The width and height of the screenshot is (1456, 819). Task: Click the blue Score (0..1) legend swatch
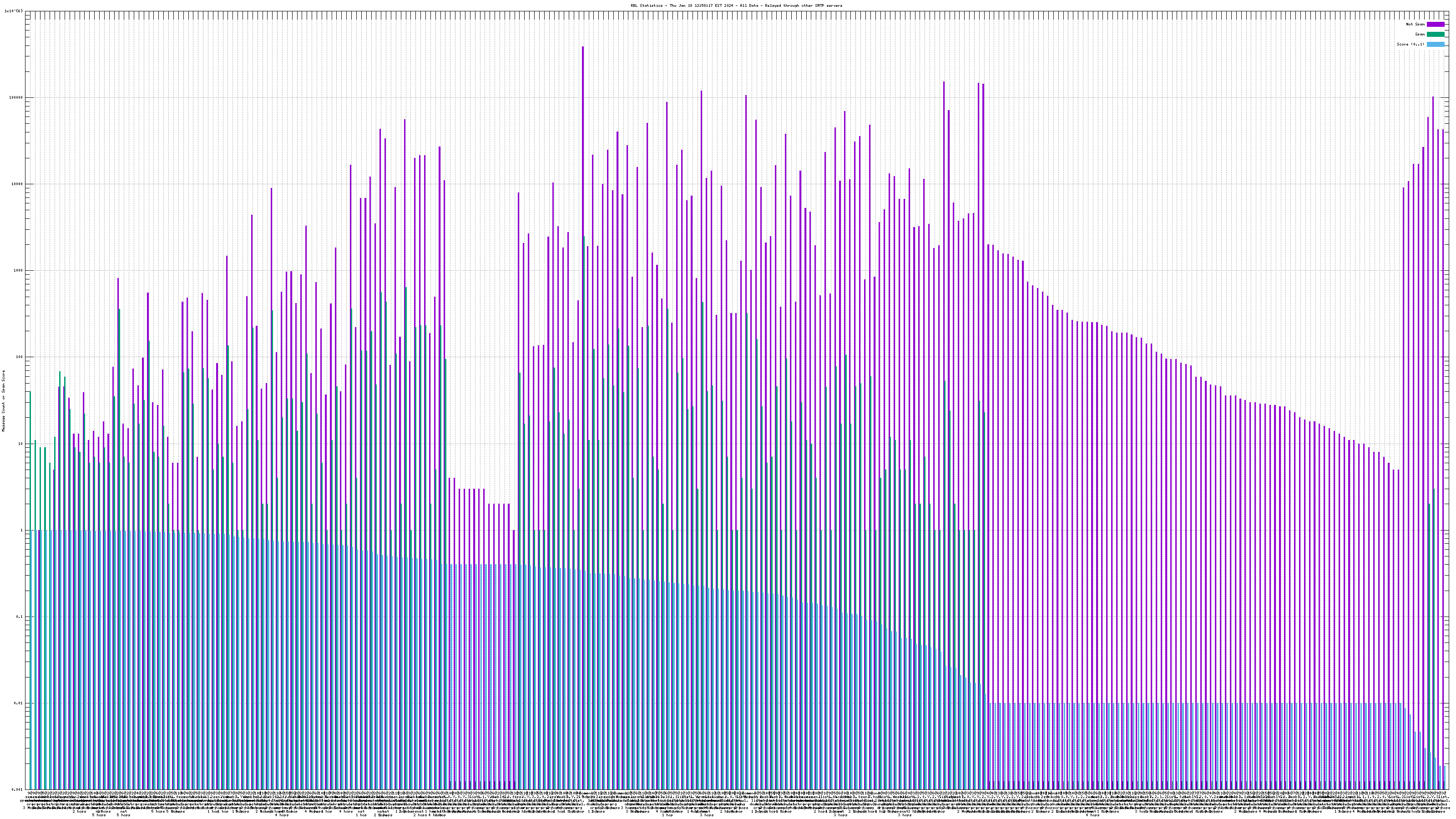[x=1435, y=44]
